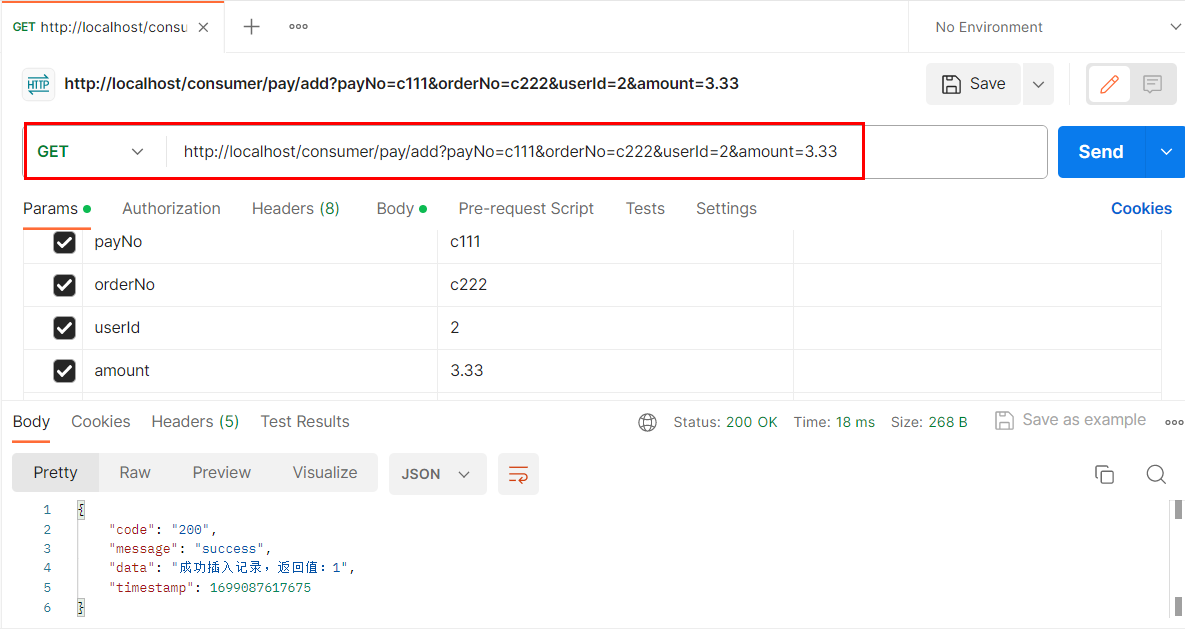Click the HTTP request type icon

pos(38,84)
